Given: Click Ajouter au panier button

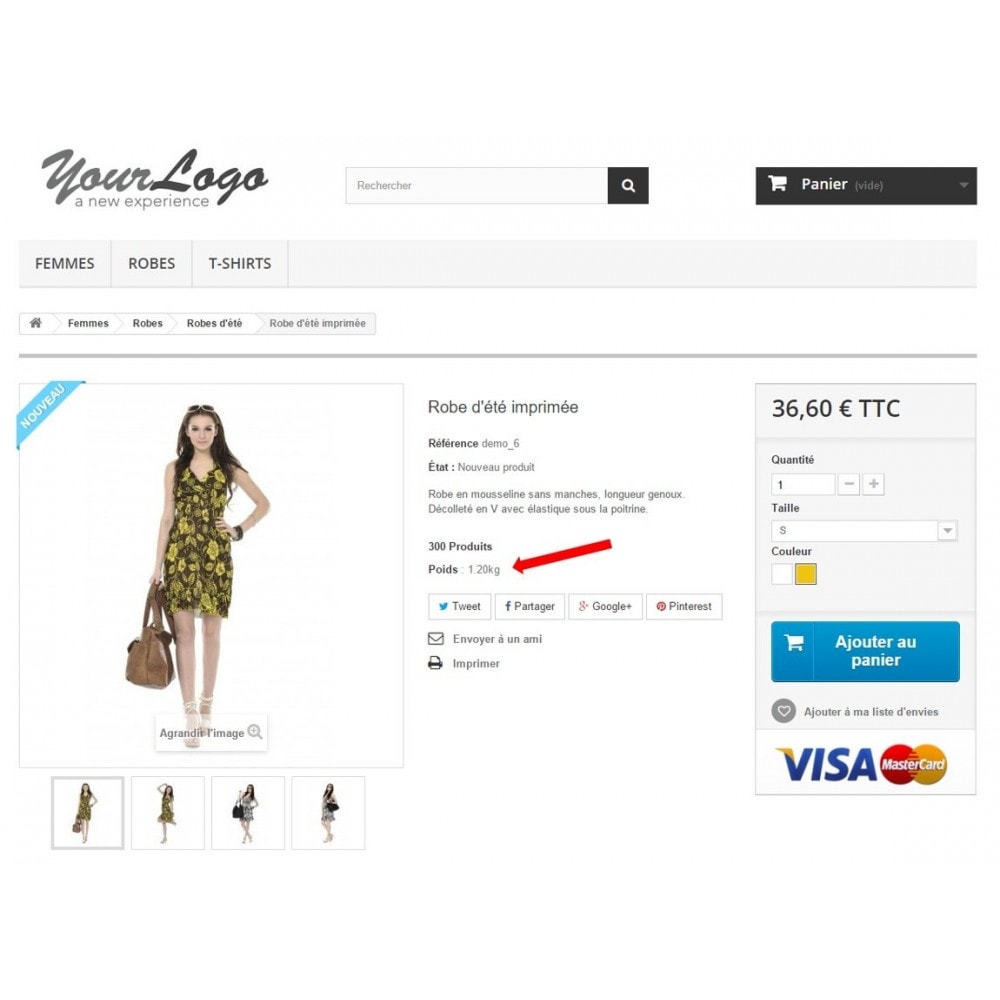Looking at the screenshot, I should 865,651.
